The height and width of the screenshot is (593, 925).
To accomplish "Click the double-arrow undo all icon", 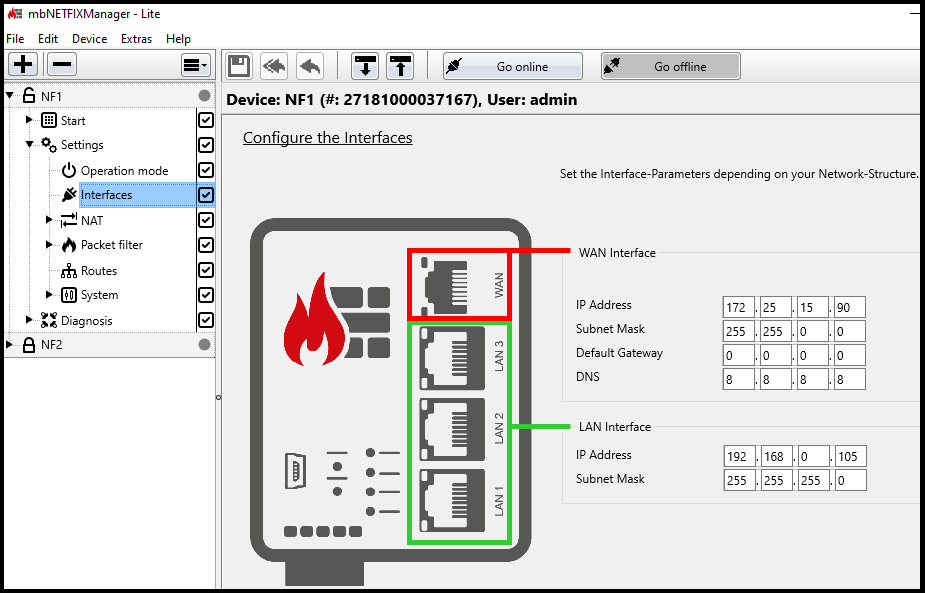I will pyautogui.click(x=274, y=66).
